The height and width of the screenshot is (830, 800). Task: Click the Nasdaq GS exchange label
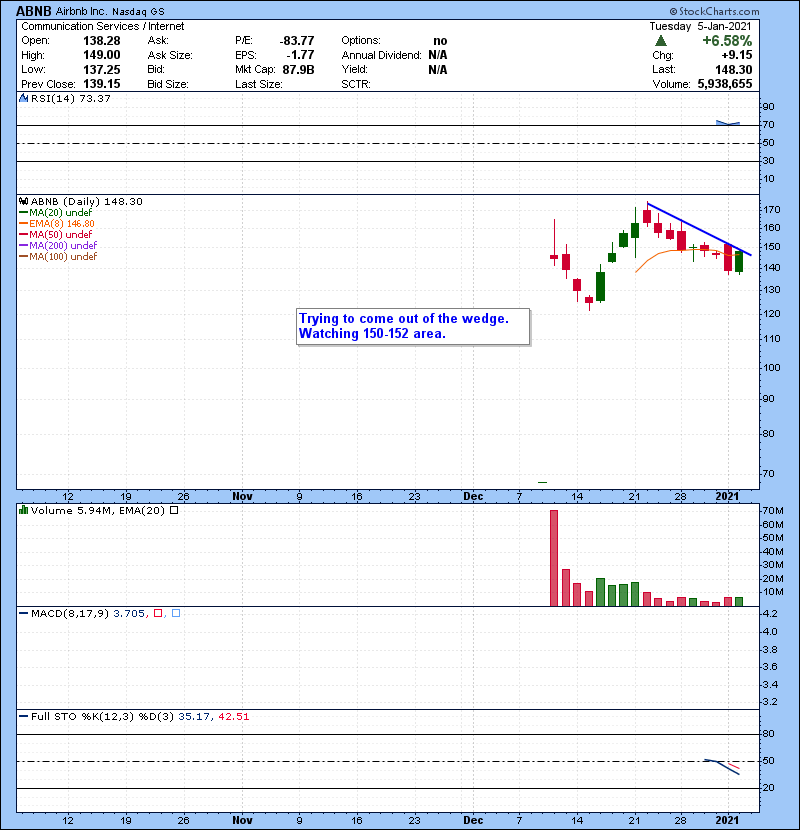click(138, 12)
